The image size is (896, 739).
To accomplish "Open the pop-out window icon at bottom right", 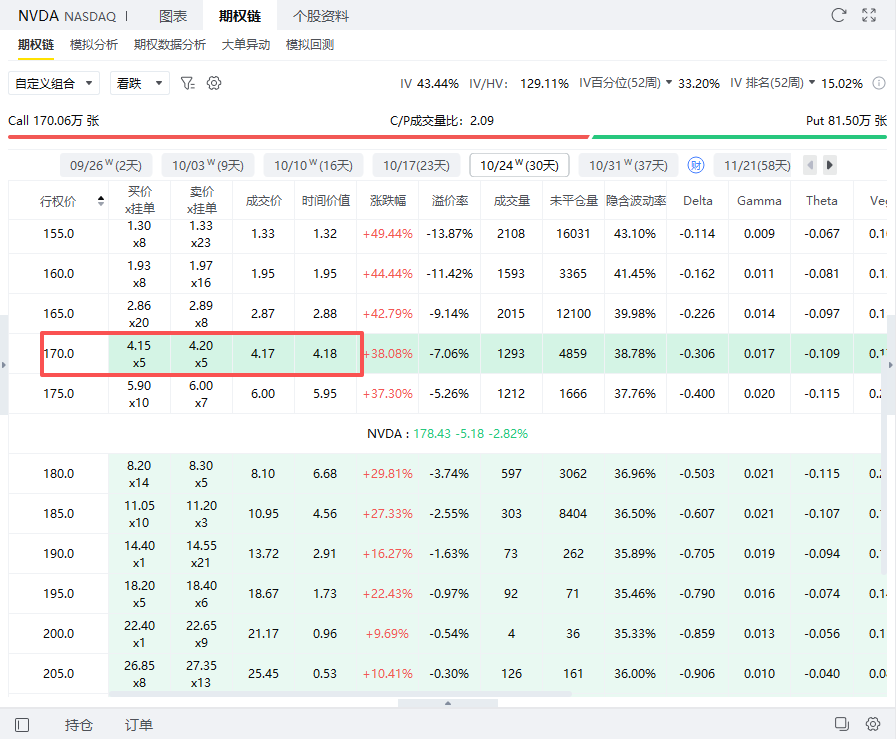I will coord(842,724).
